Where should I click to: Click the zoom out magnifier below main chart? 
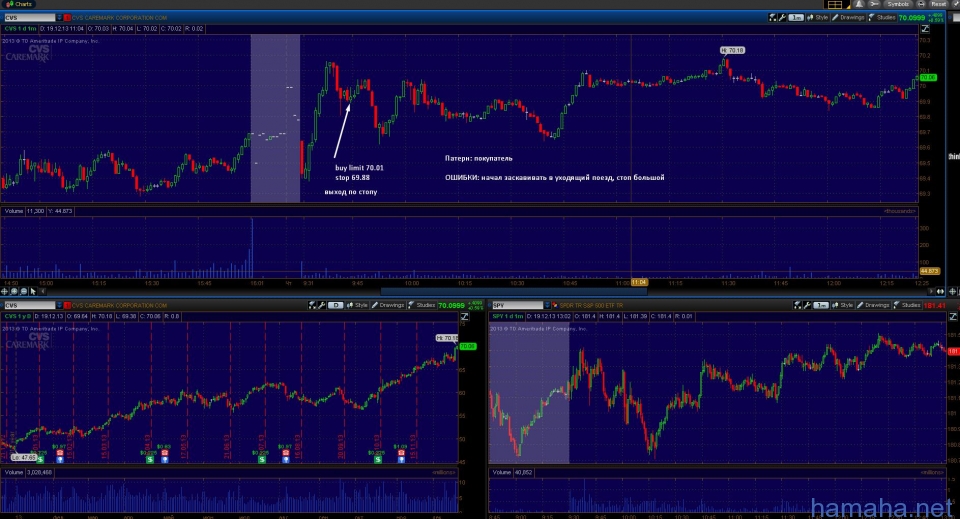24,291
